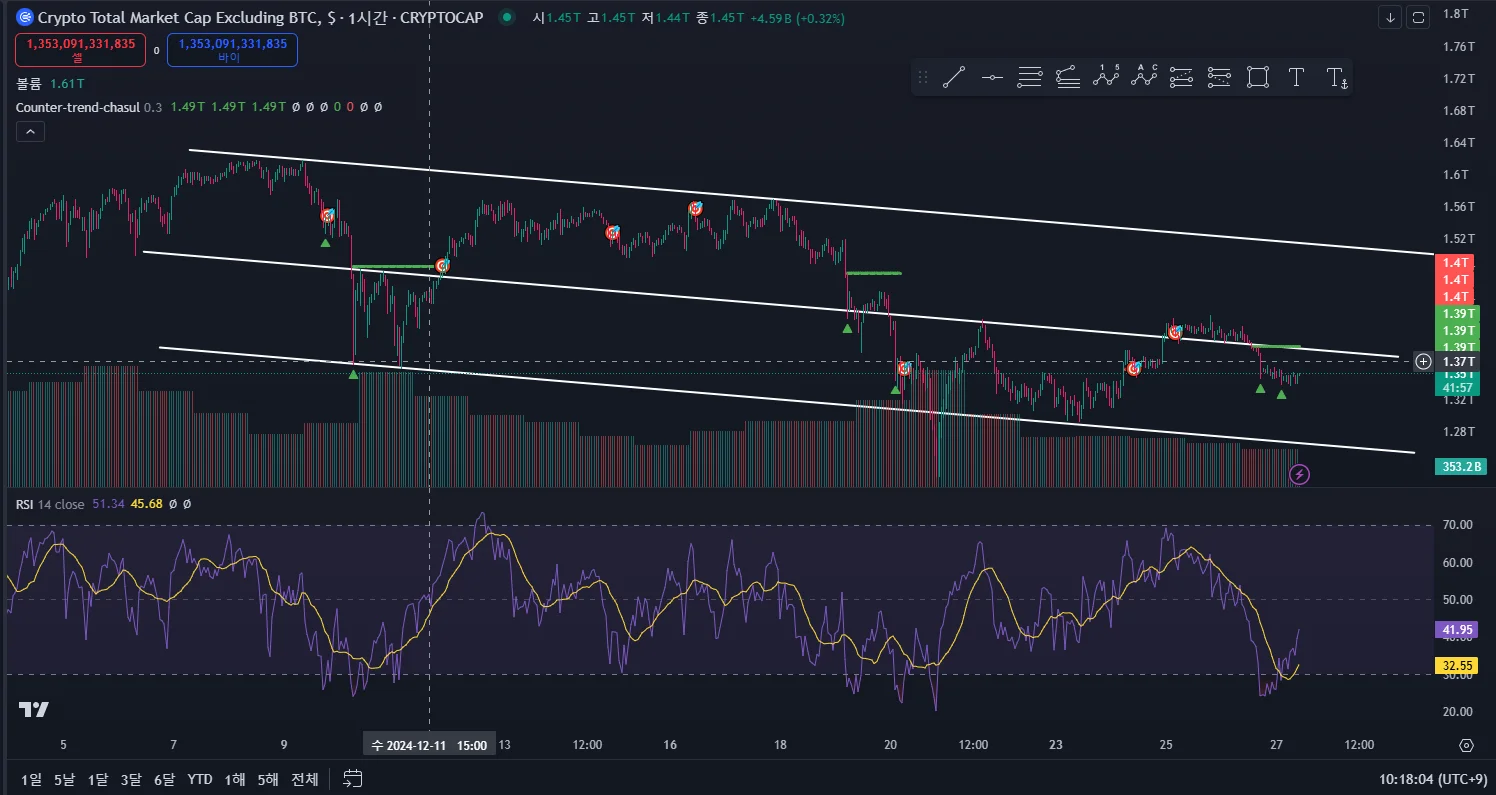The width and height of the screenshot is (1496, 795).
Task: Click the down-arrow button at top right
Action: tap(1390, 17)
